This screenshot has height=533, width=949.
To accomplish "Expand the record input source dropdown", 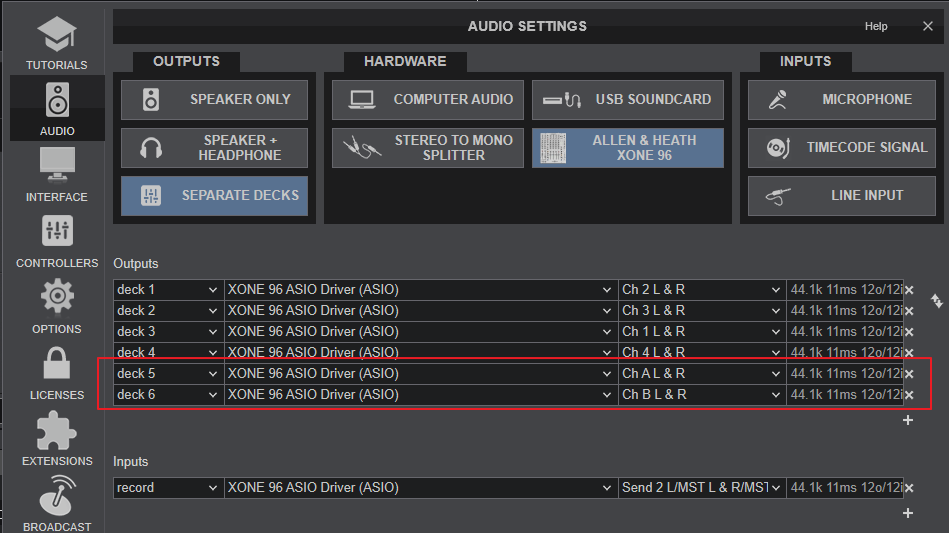I will 167,488.
